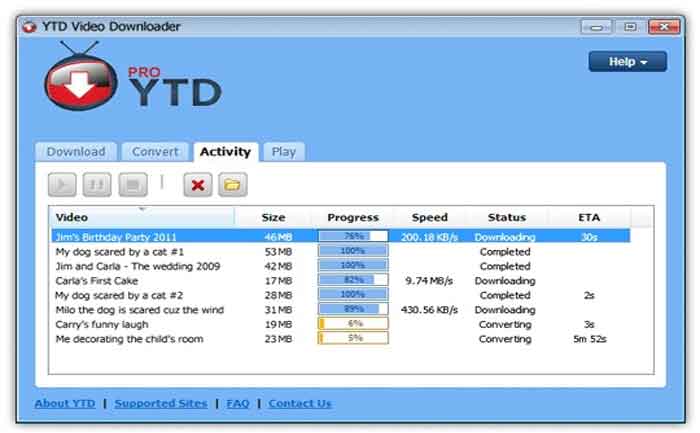Click the title bar YTD app icon
This screenshot has width=700, height=433.
click(x=29, y=27)
